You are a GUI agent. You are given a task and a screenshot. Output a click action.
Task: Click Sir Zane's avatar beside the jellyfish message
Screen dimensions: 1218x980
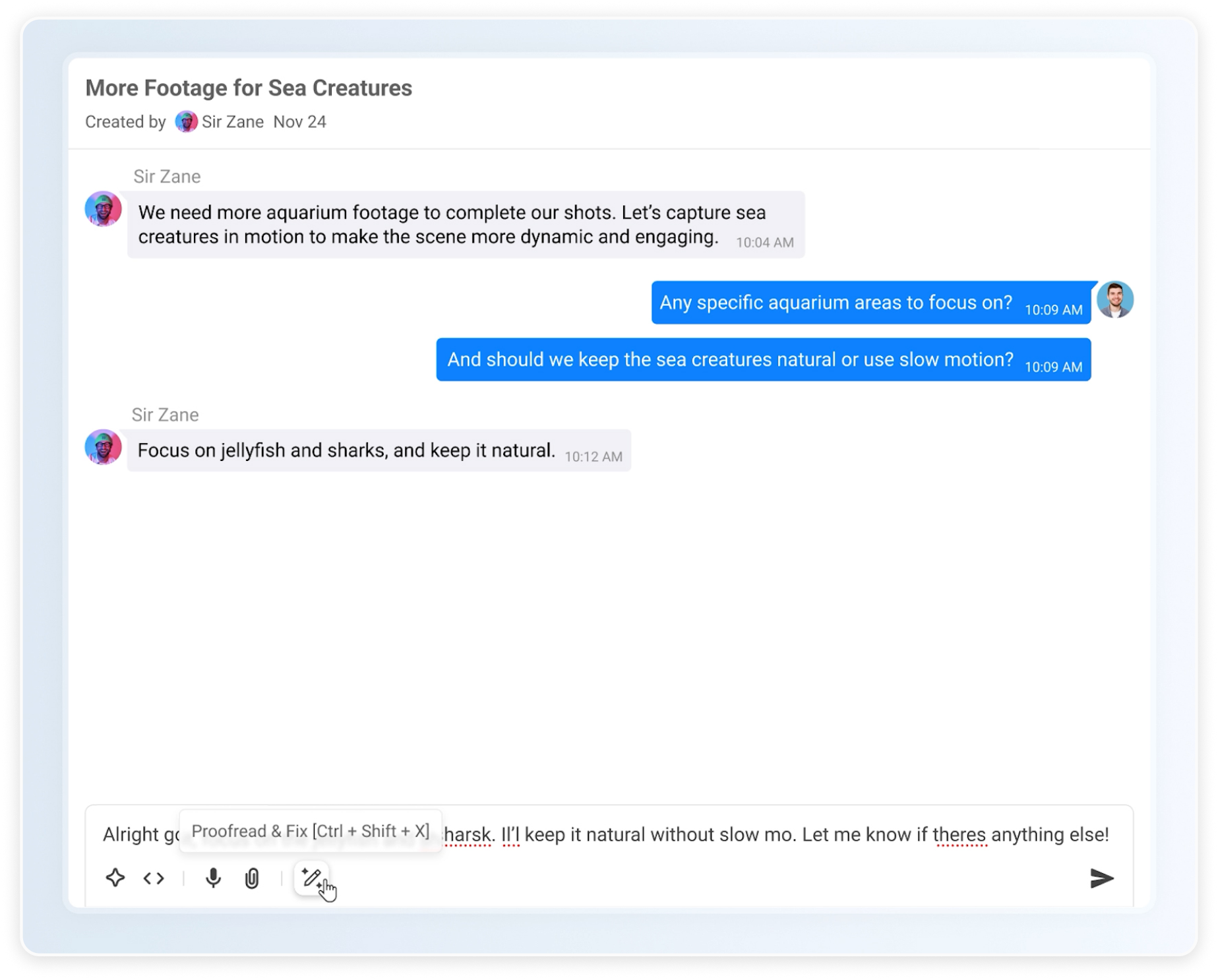(104, 447)
